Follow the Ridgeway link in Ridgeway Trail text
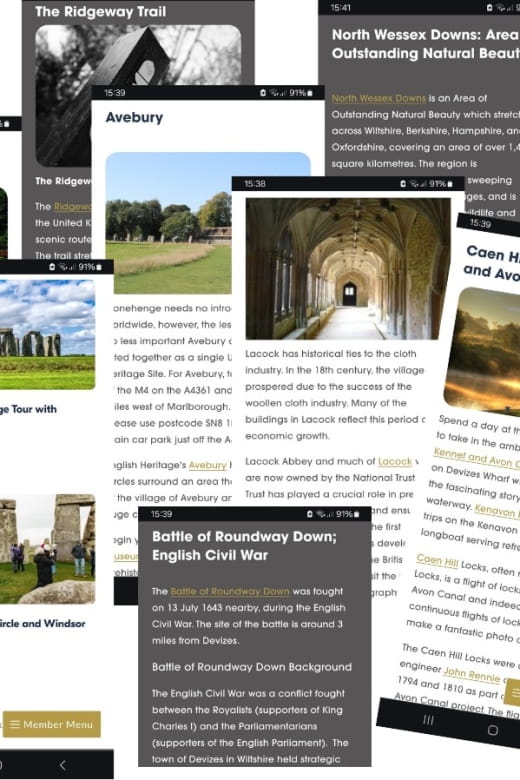The width and height of the screenshot is (520, 780). coord(73,206)
